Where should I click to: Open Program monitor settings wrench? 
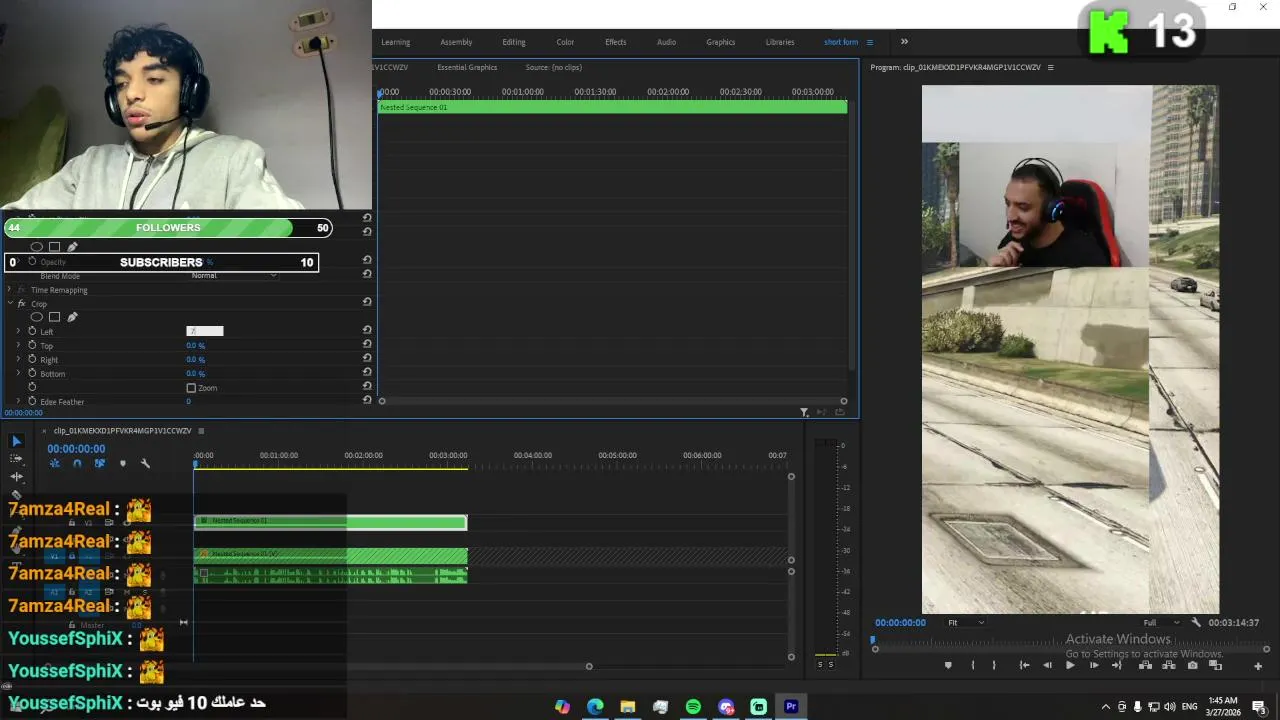point(1196,622)
